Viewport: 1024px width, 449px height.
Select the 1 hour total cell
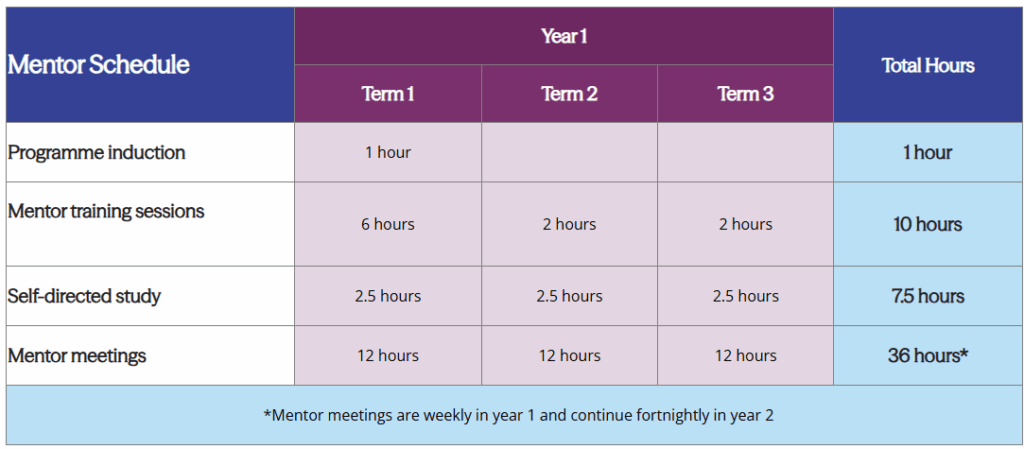tap(928, 152)
